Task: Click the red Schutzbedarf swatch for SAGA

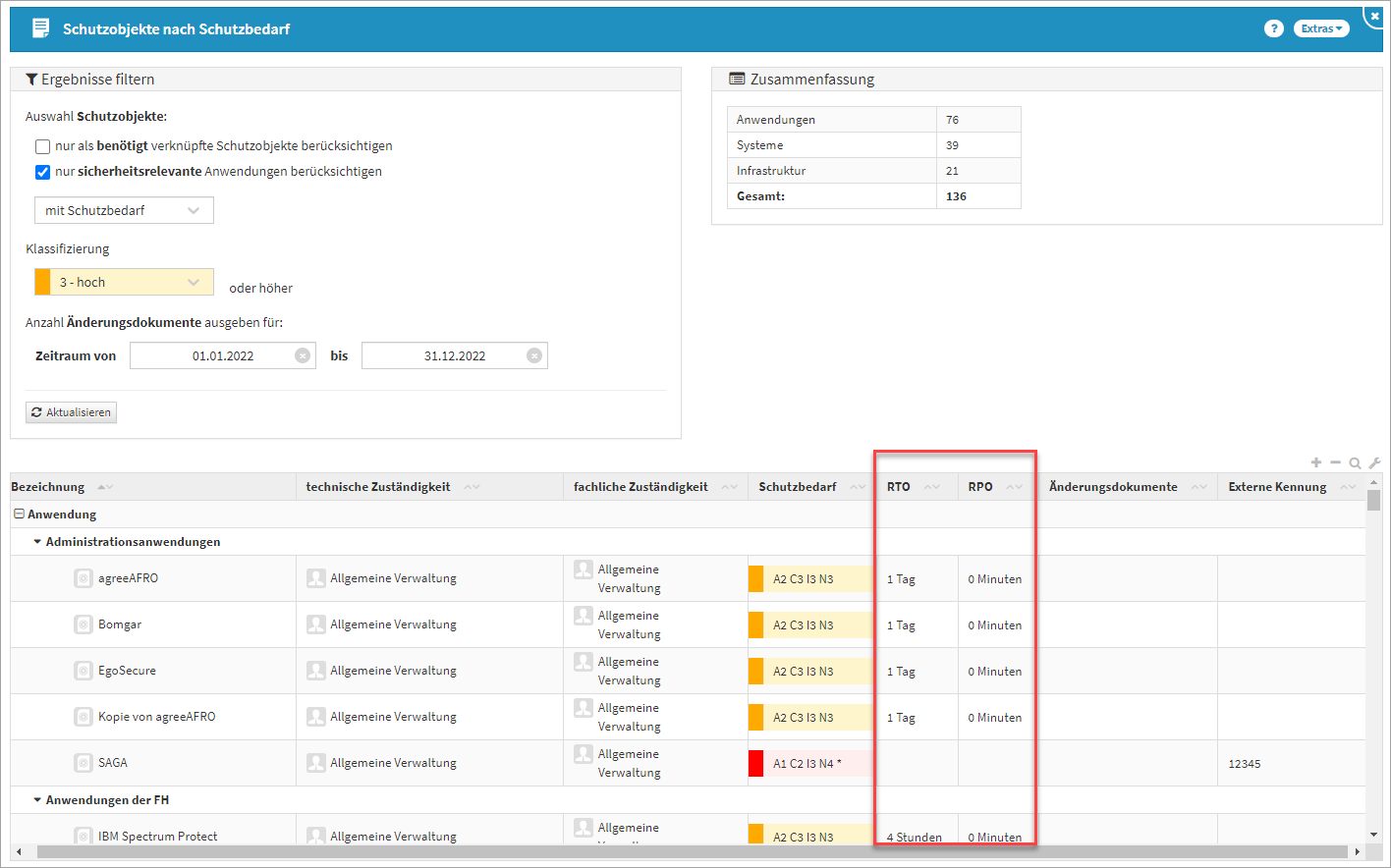Action: 755,763
